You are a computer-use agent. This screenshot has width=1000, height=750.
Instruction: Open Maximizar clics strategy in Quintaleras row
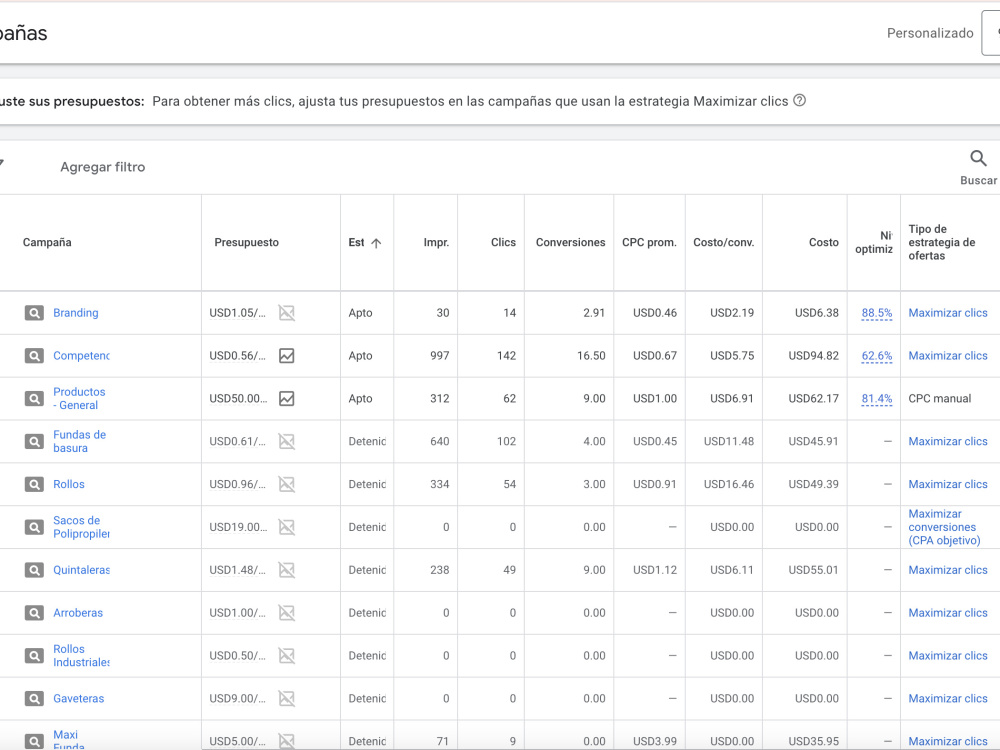(948, 570)
